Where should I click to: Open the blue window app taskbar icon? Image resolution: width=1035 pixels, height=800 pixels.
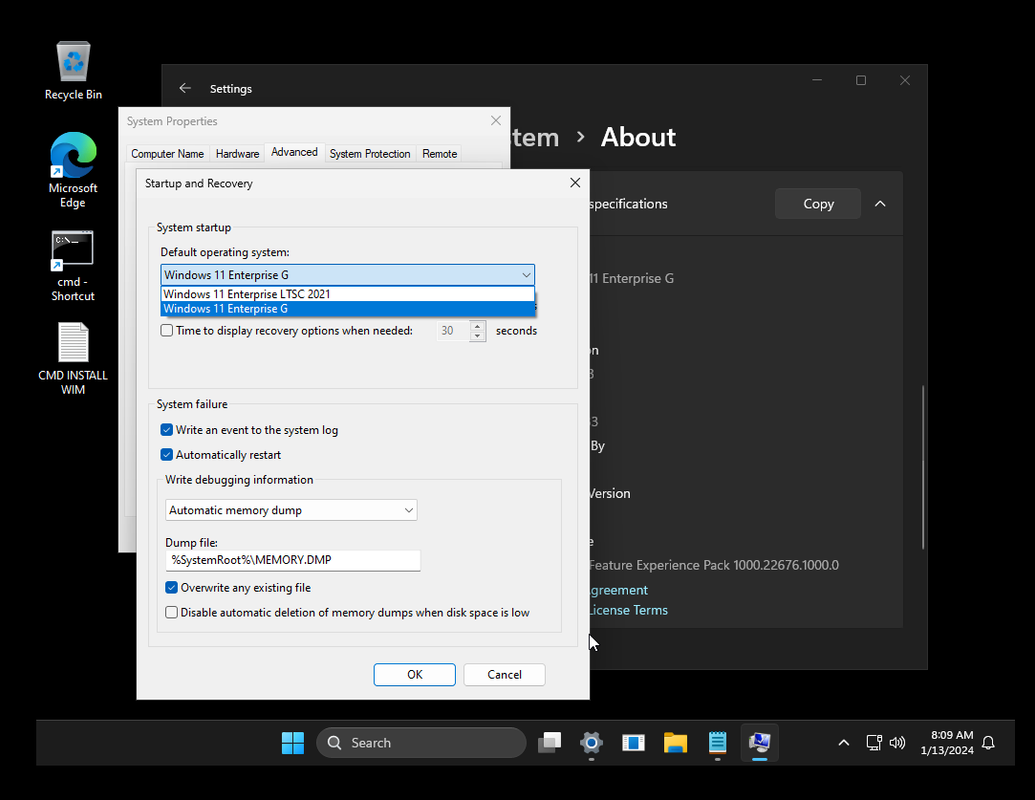[633, 743]
